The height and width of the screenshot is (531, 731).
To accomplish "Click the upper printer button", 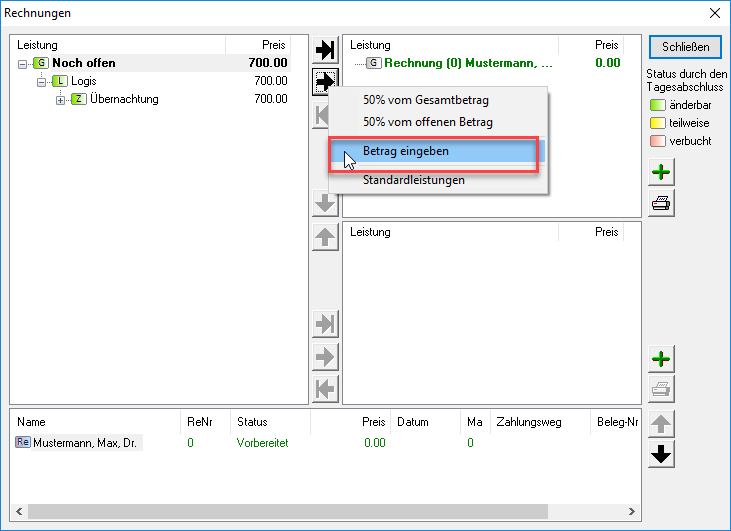I will 661,203.
